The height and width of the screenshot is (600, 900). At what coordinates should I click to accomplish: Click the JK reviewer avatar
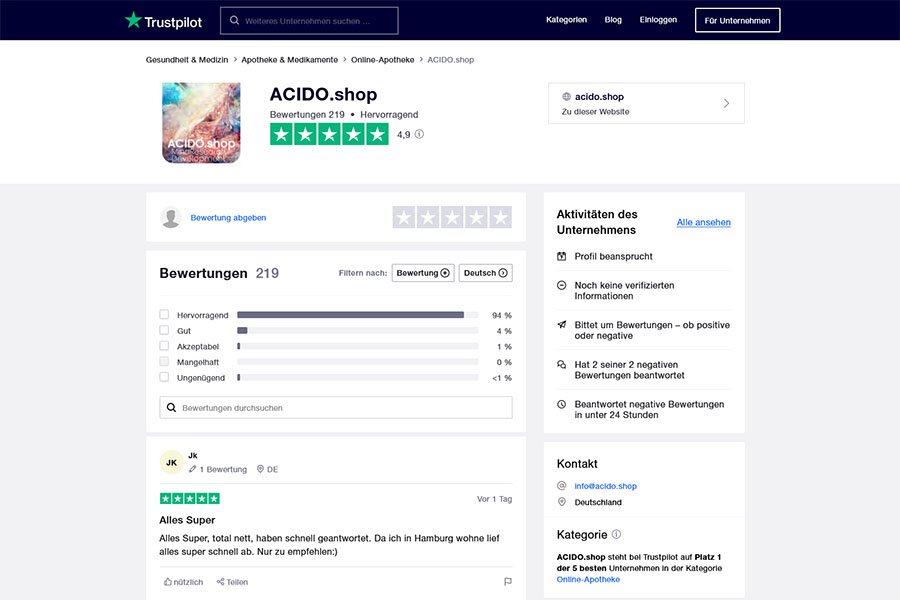[172, 462]
